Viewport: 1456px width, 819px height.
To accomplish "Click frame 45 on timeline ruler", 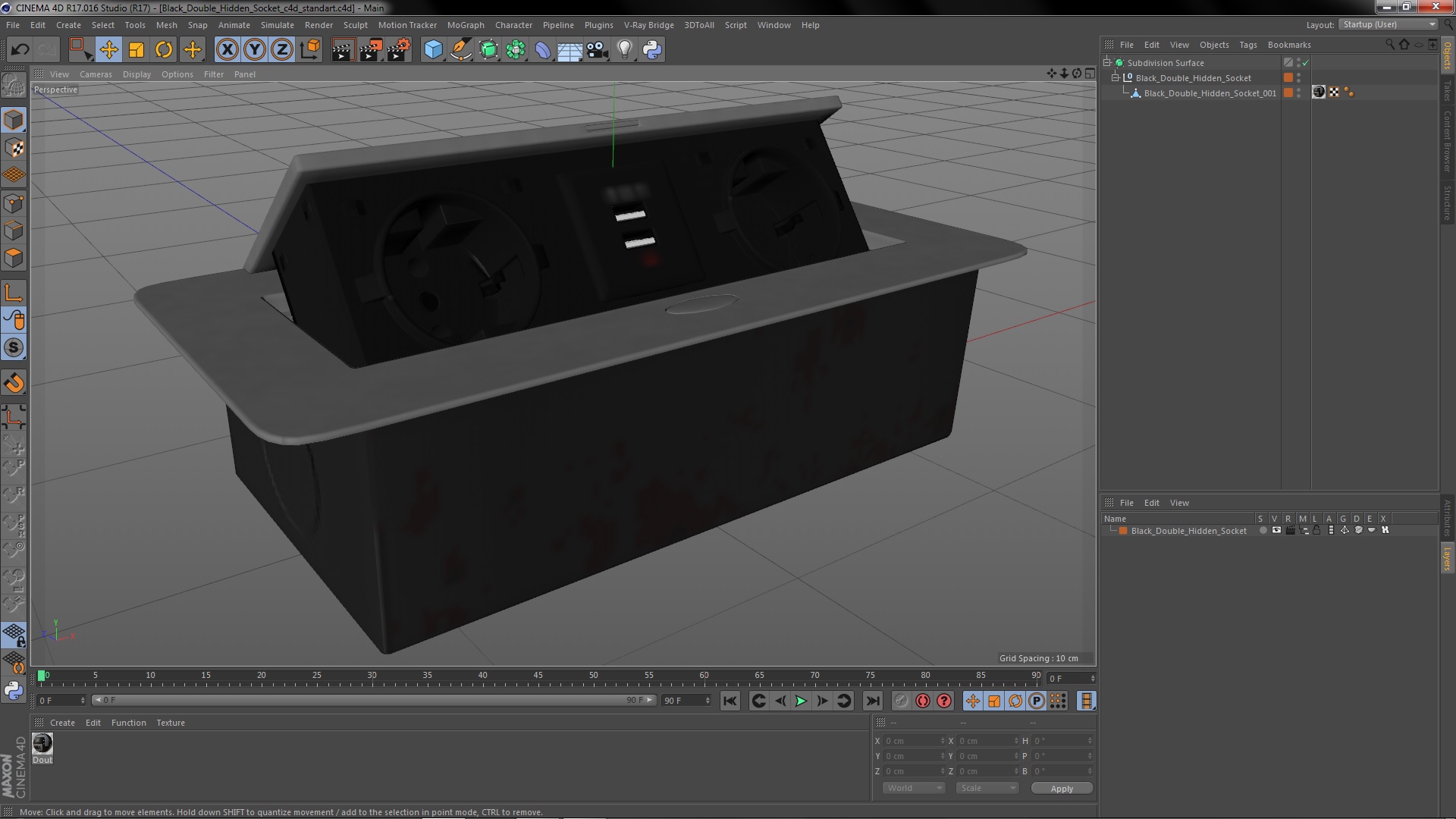I will tap(538, 675).
